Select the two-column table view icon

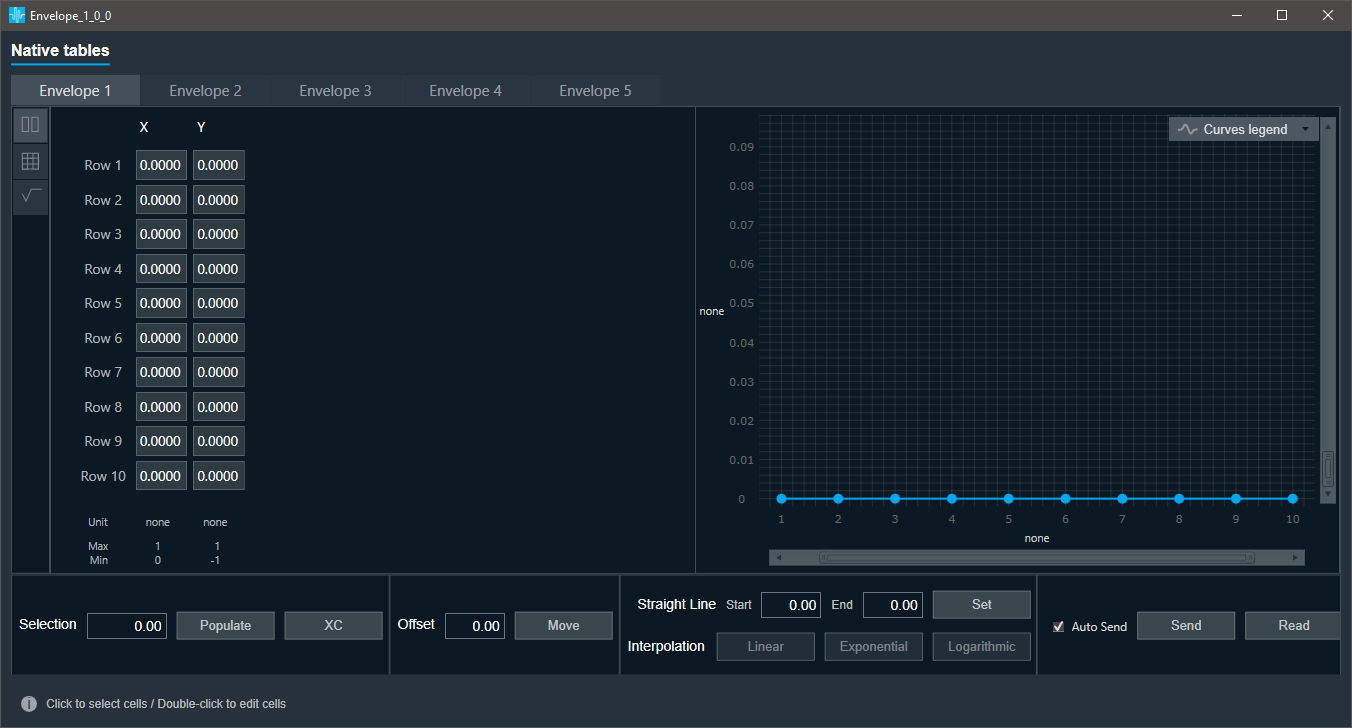pyautogui.click(x=30, y=125)
